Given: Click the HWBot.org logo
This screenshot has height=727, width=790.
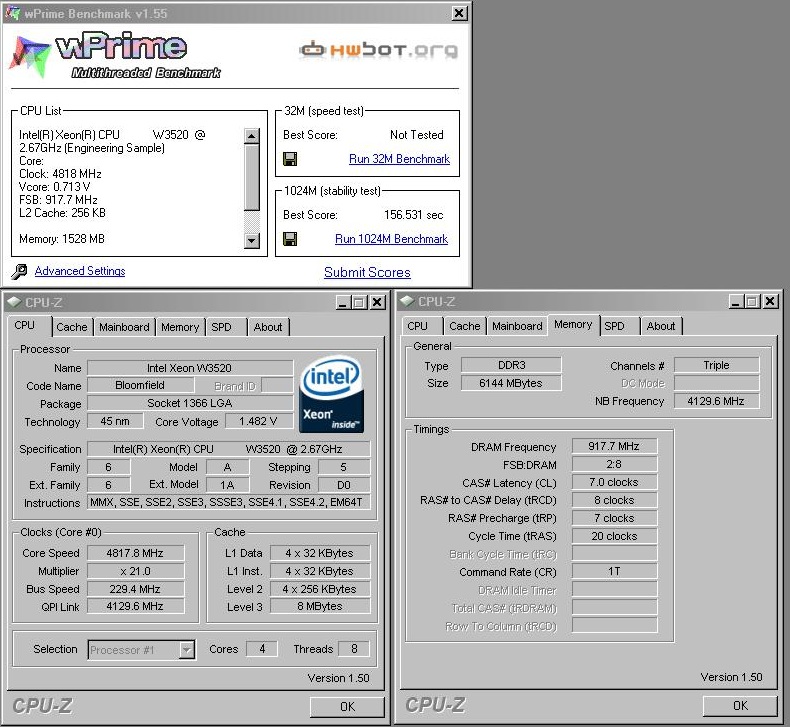Looking at the screenshot, I should coord(378,49).
